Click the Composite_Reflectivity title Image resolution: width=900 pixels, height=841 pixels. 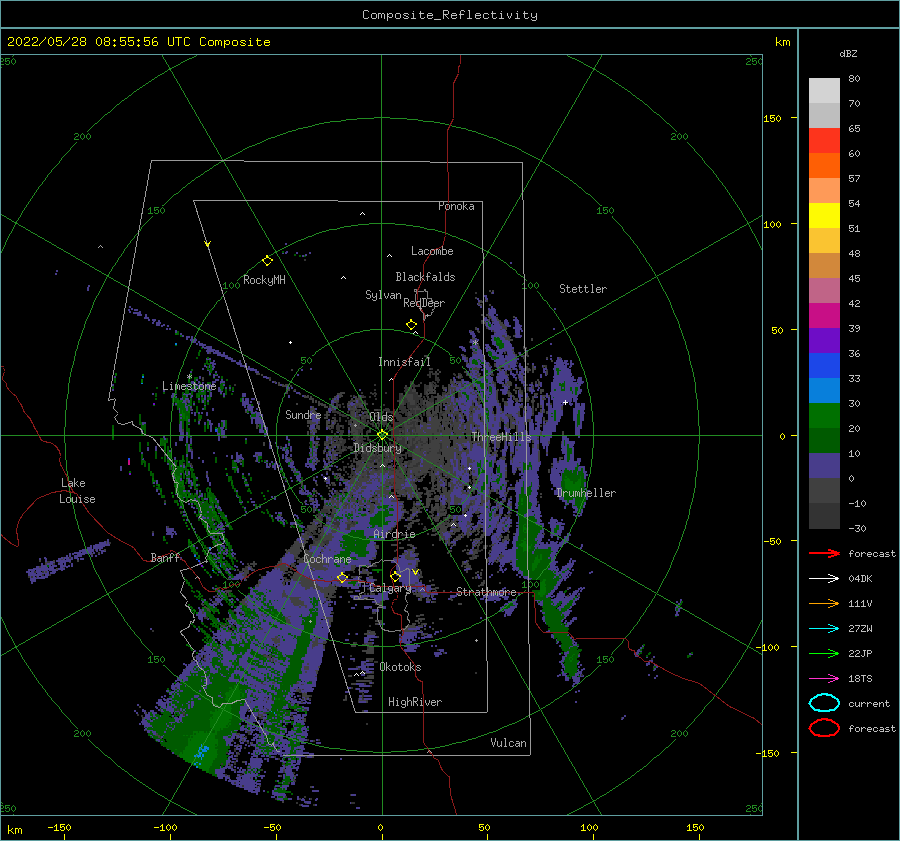pos(450,15)
